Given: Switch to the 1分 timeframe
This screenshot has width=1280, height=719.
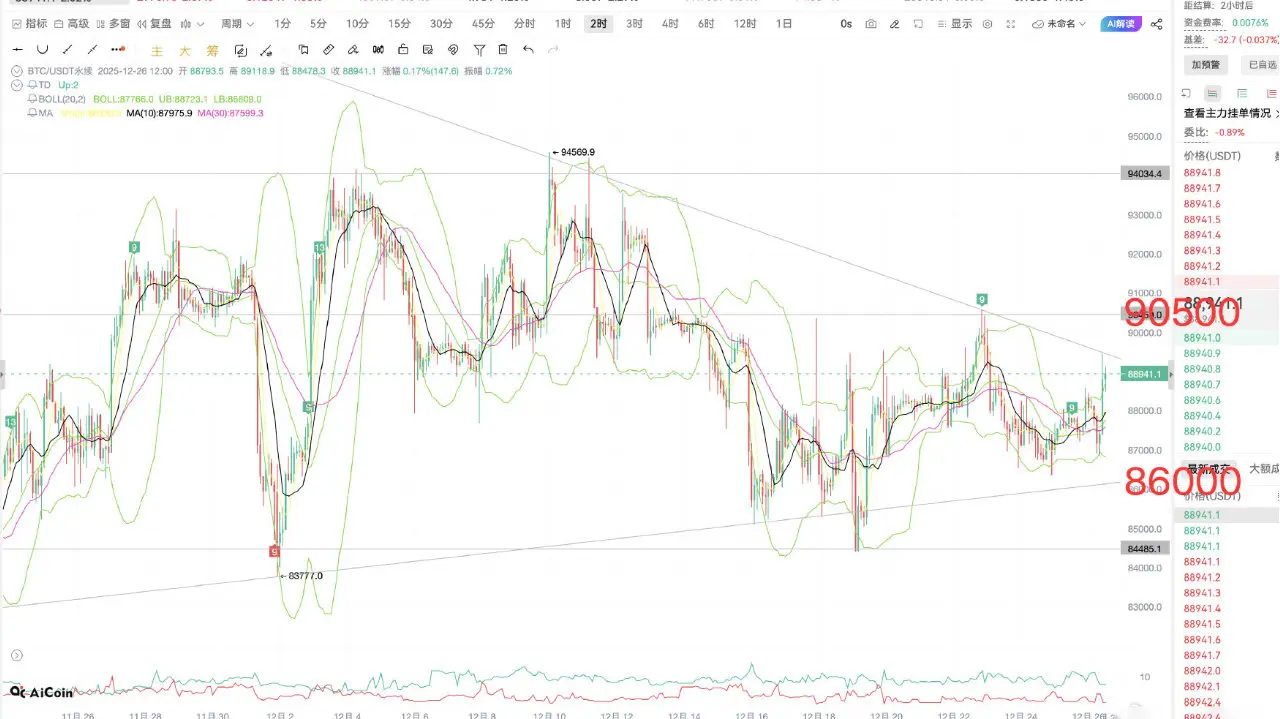Looking at the screenshot, I should [282, 24].
